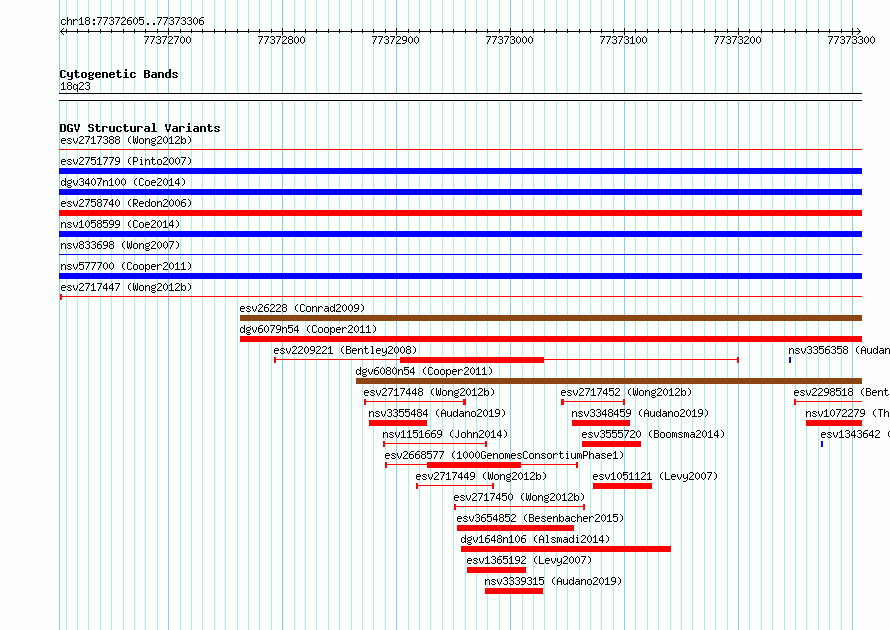Open the nsv833698 (Wong2007) label
Viewport: 890px width, 630px height.
tap(120, 245)
